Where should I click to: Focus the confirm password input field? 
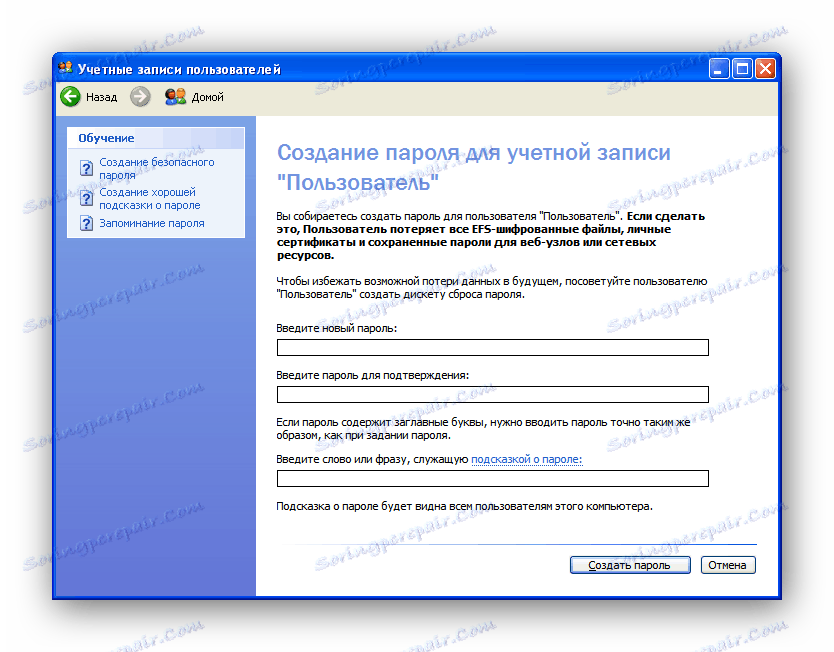(493, 394)
